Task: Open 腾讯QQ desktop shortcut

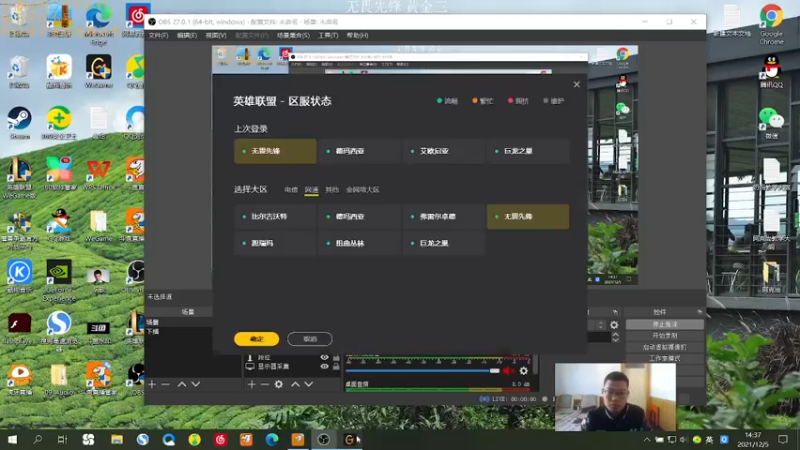Action: (771, 71)
